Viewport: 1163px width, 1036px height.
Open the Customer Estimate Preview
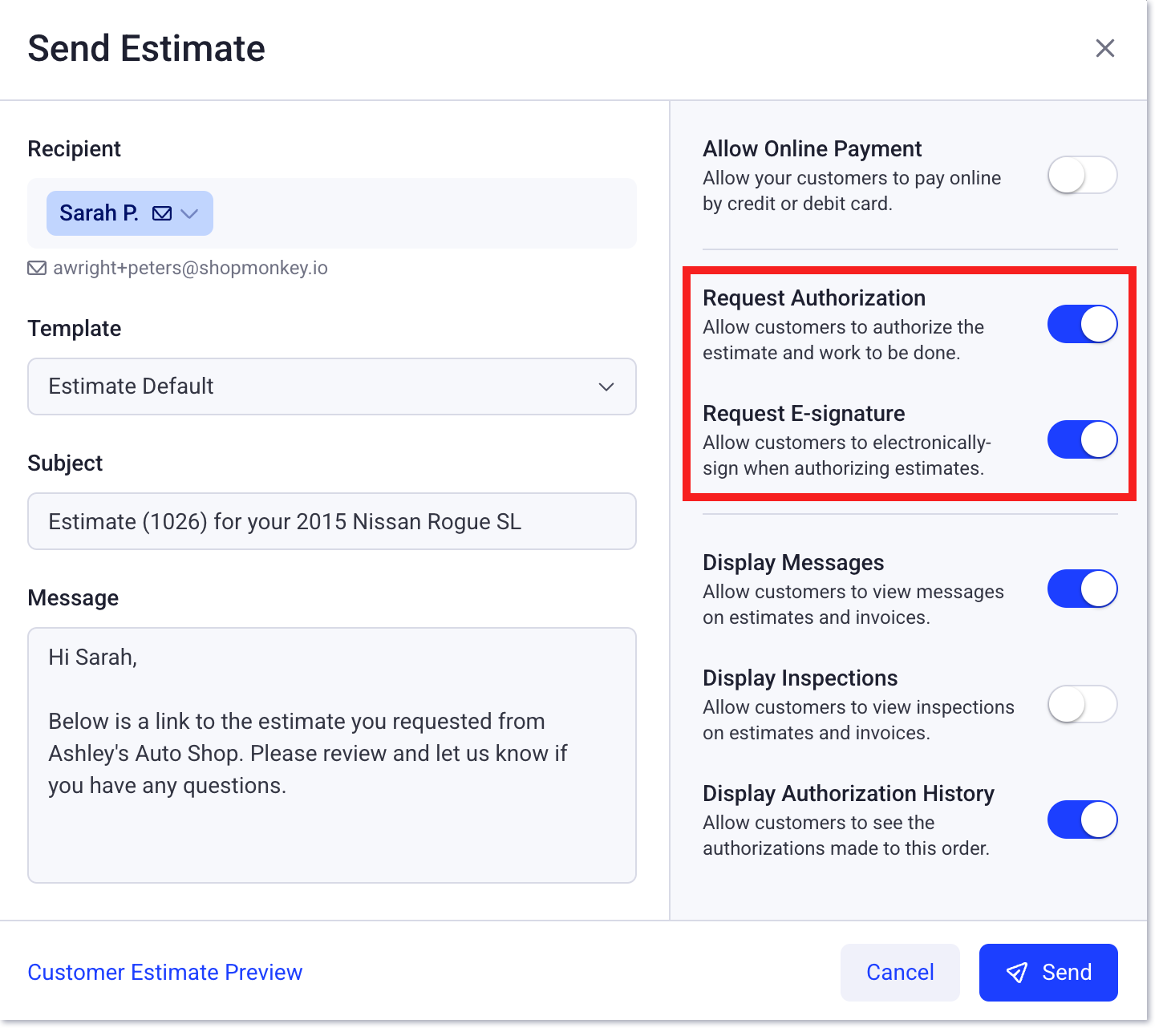pos(164,972)
